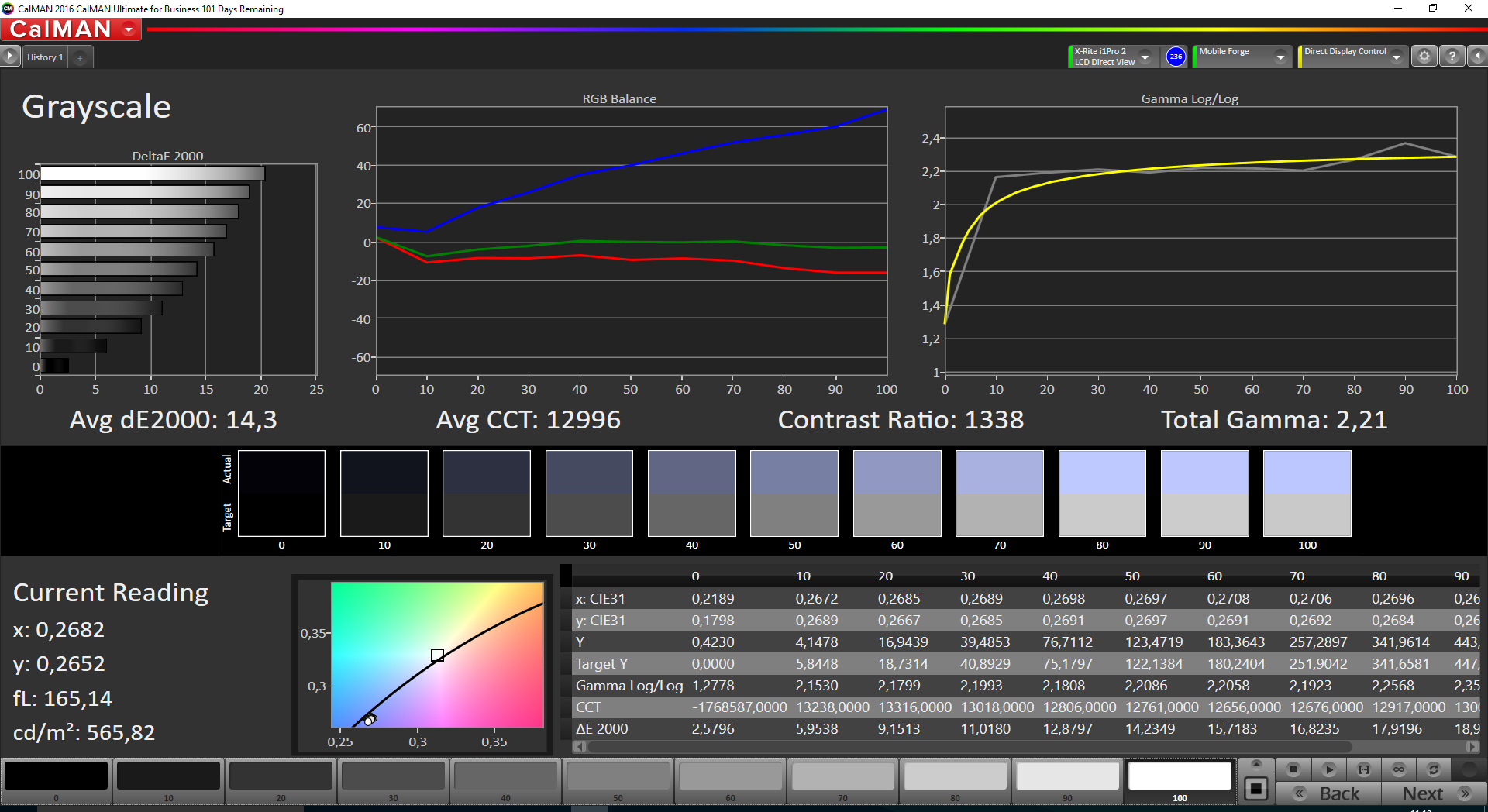Click the cd/m² 565,82 current reading
This screenshot has height=812, width=1488.
[84, 732]
